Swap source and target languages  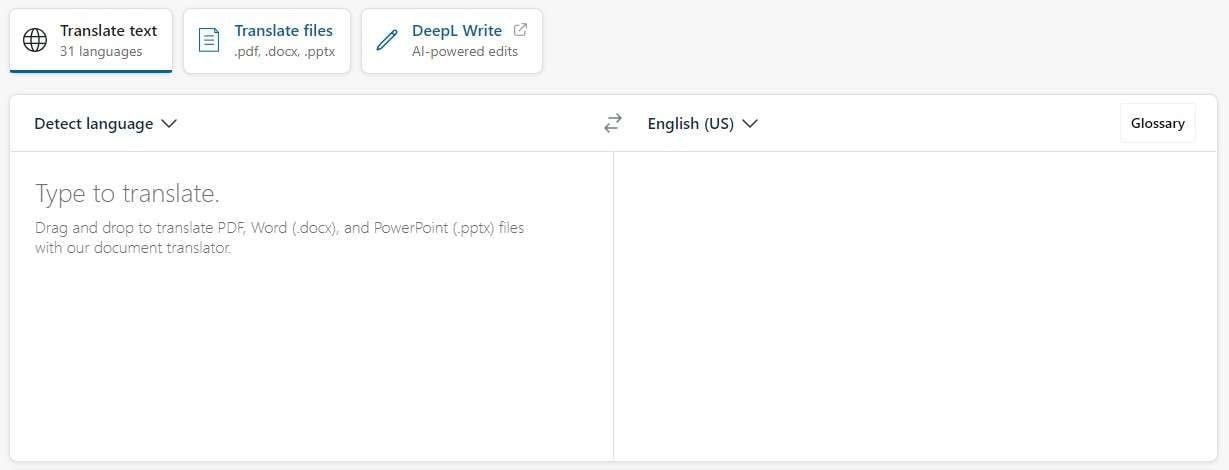[613, 123]
